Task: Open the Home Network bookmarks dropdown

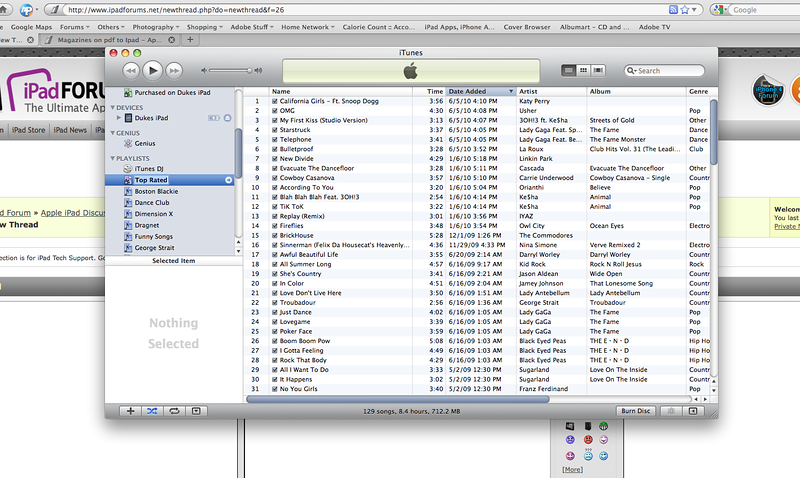Action: 308,27
